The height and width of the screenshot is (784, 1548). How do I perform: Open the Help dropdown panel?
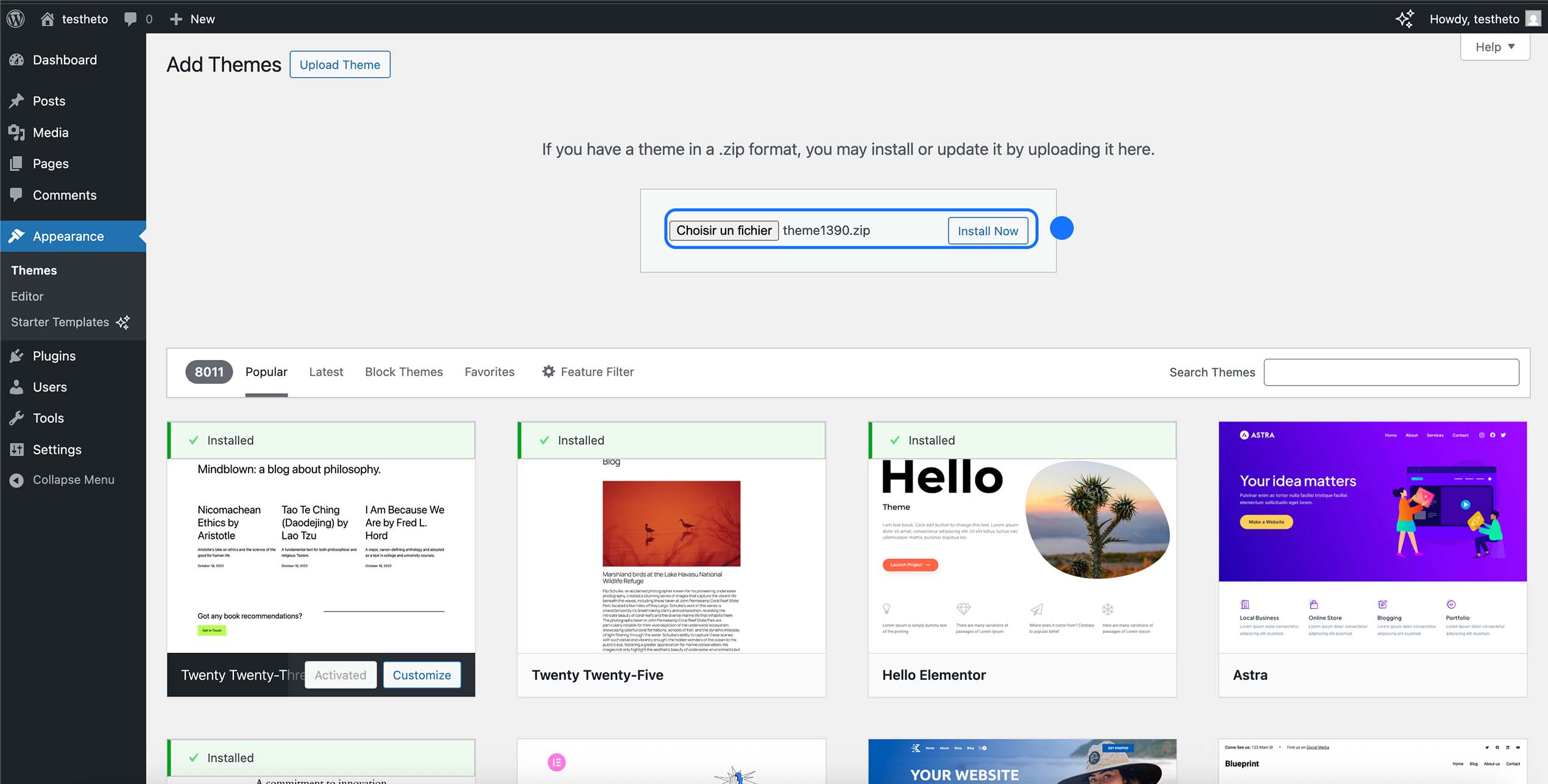1494,46
